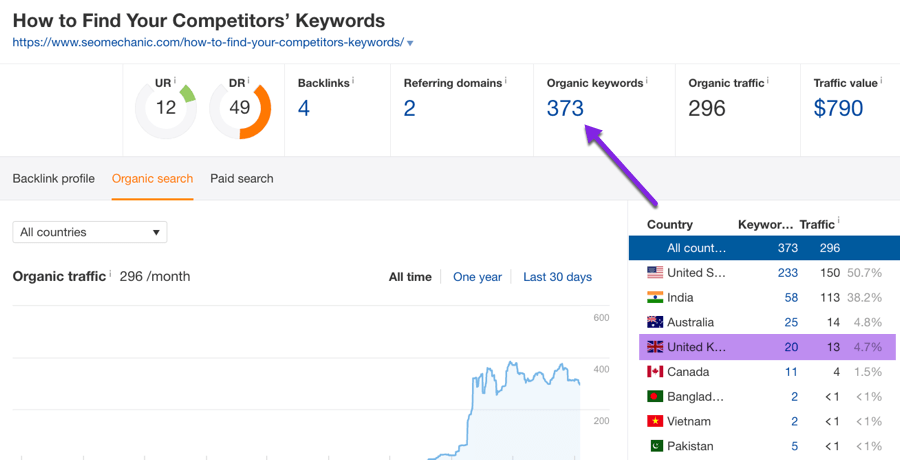900x460 pixels.
Task: Click the United States flag icon
Action: tap(655, 273)
